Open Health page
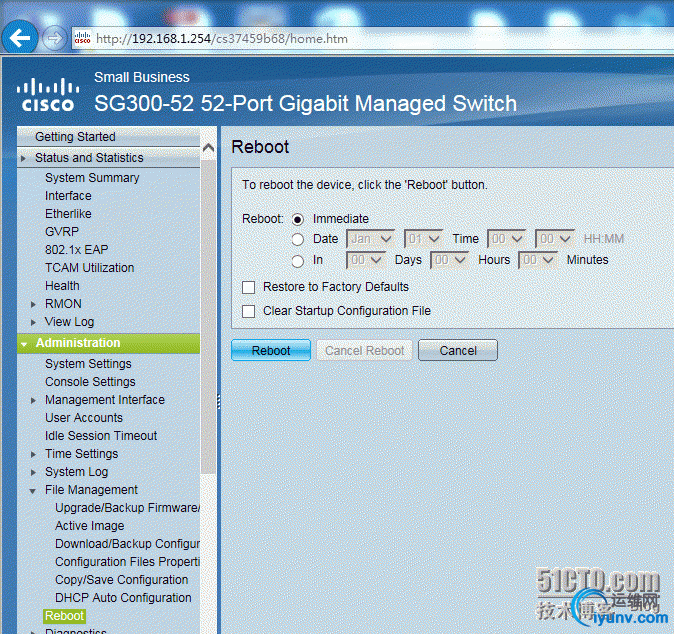The image size is (674, 634). tap(62, 286)
